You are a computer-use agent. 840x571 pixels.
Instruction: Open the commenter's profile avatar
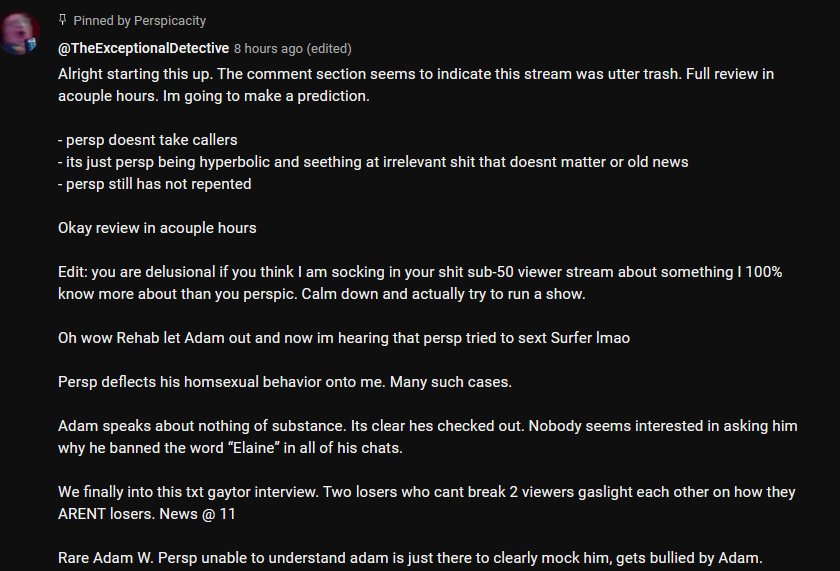point(21,35)
